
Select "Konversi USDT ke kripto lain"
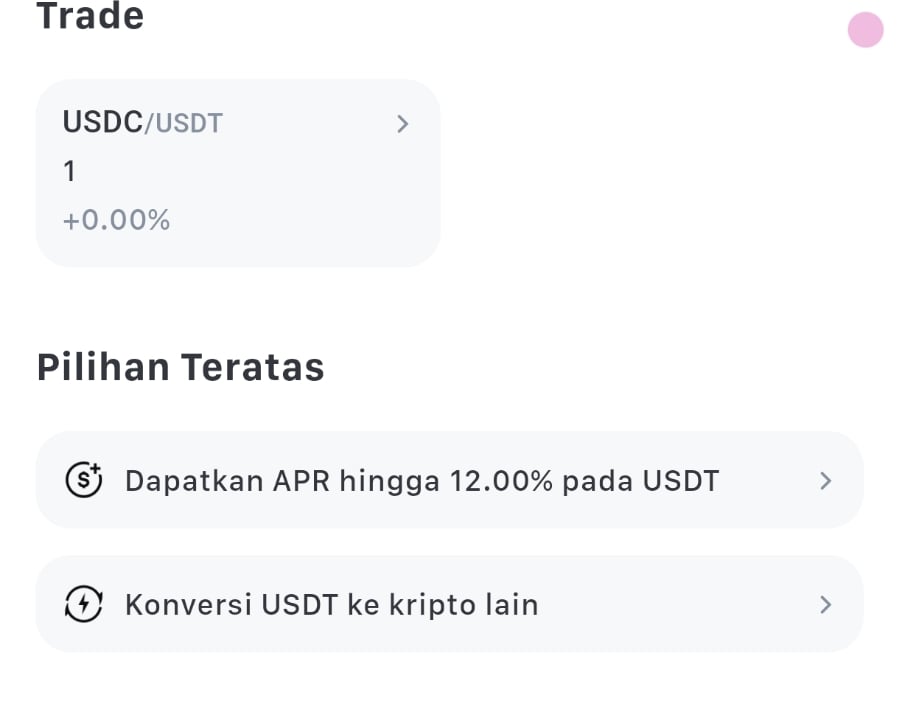coord(331,605)
